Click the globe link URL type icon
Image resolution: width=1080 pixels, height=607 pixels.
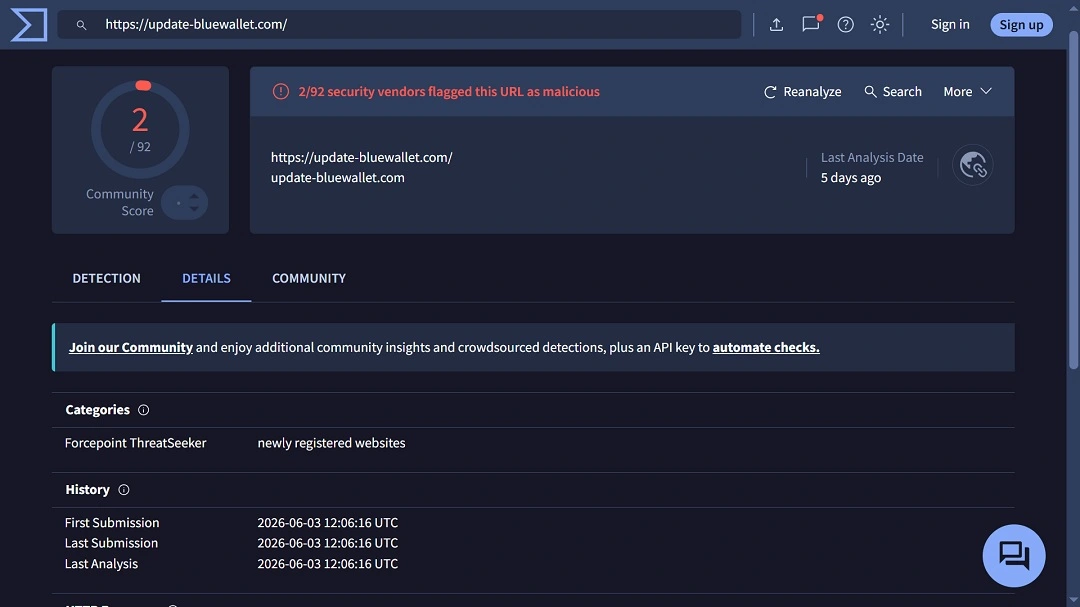click(x=973, y=165)
